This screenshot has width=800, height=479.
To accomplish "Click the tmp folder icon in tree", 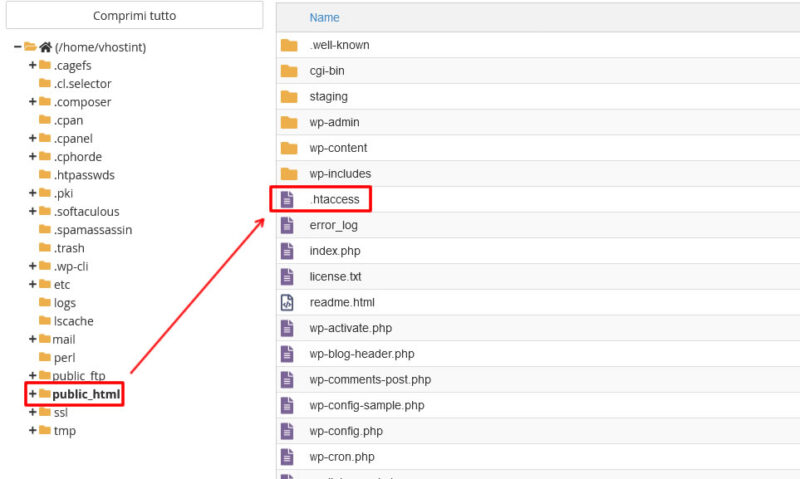I will coord(45,430).
